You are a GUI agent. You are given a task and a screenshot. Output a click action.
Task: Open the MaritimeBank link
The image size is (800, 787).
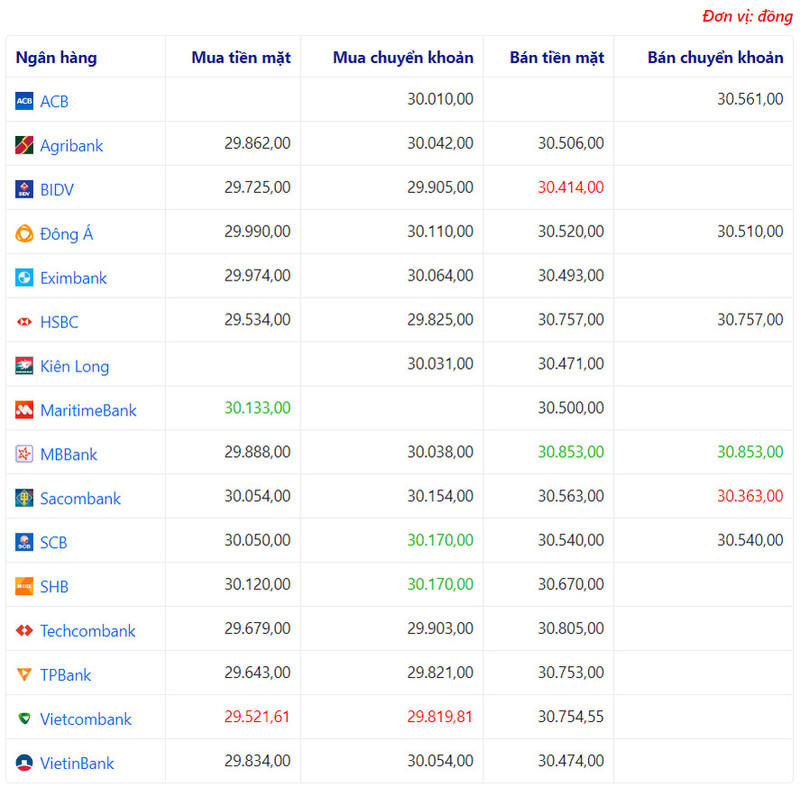click(88, 410)
